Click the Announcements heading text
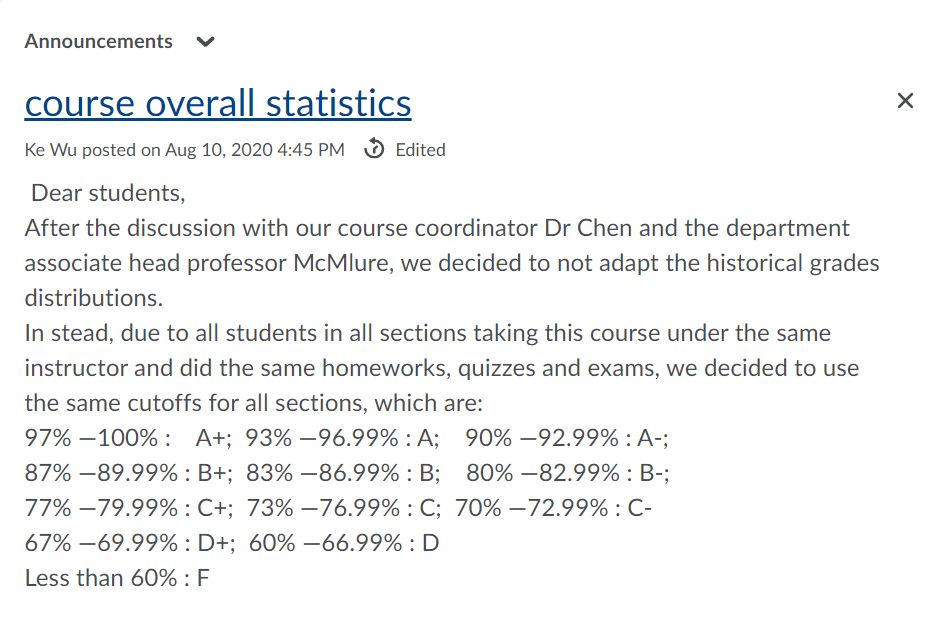Image resolution: width=944 pixels, height=622 pixels. coord(98,42)
